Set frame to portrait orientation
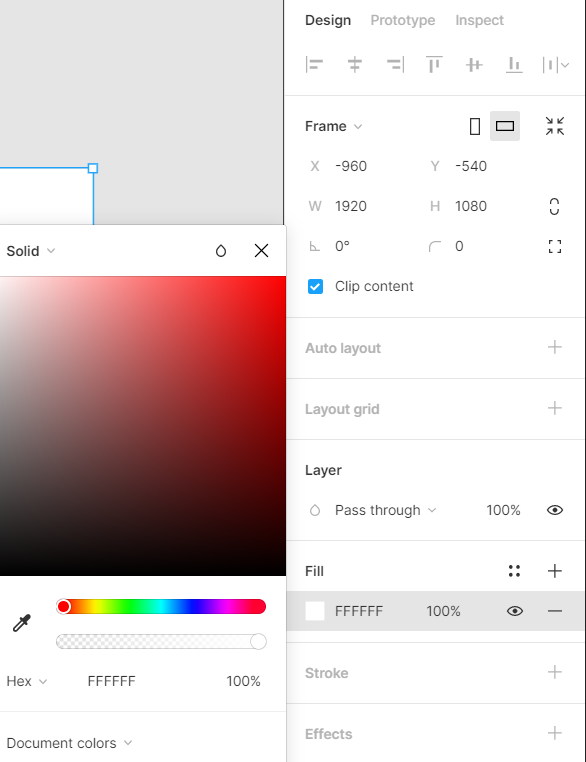 coord(475,126)
